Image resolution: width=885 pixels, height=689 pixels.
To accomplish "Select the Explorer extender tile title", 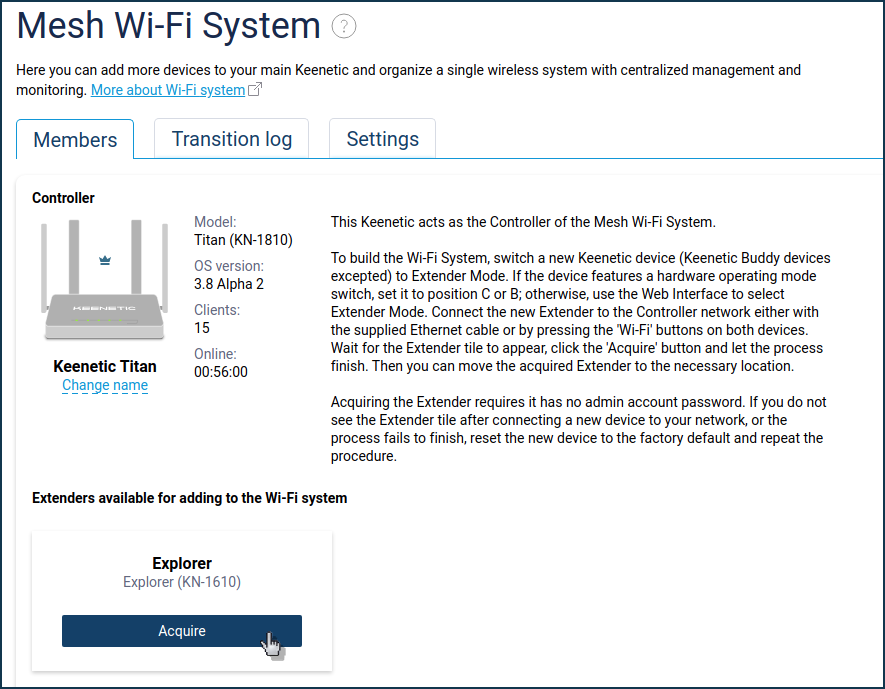I will (182, 563).
